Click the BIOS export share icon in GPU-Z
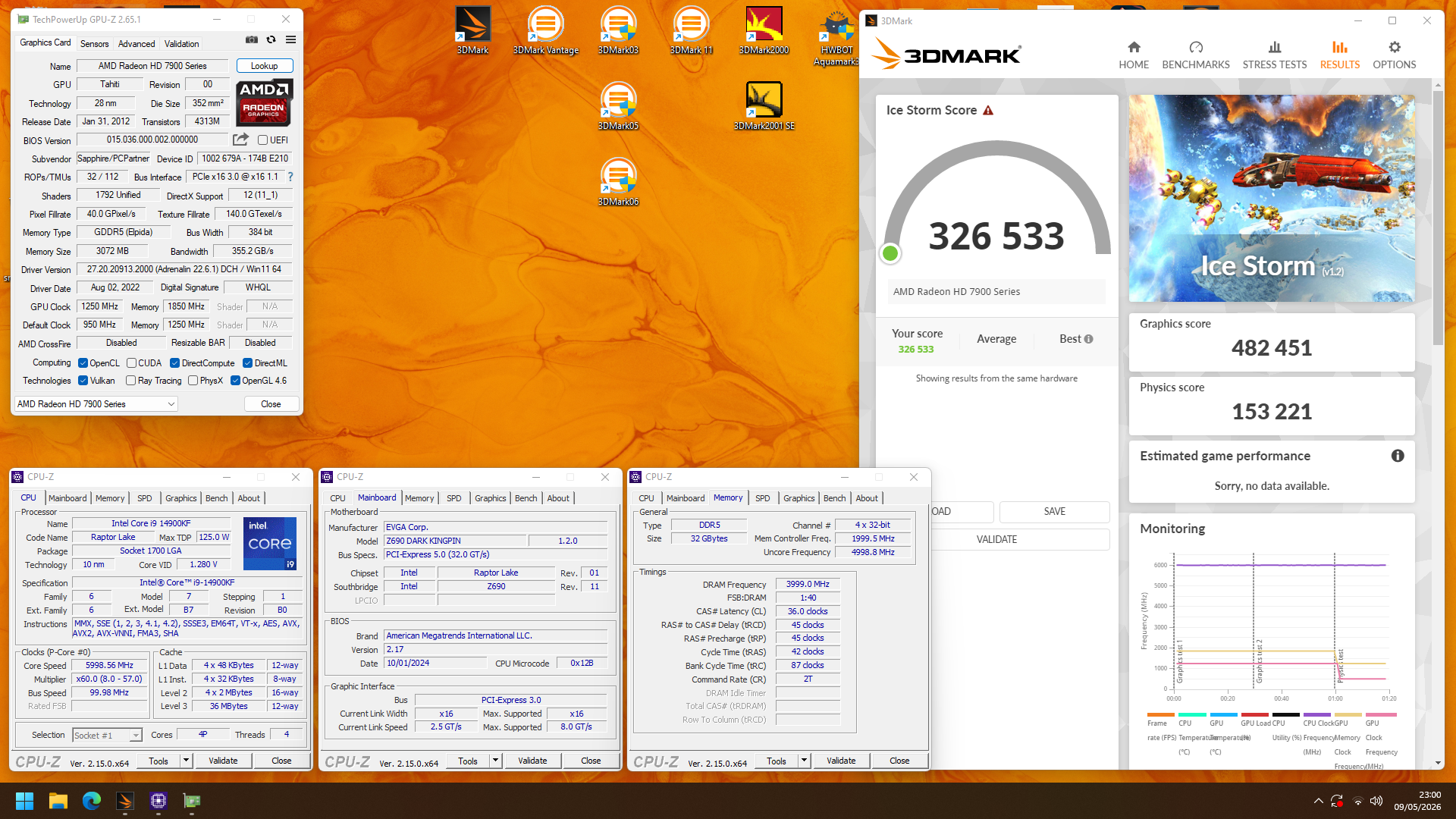 click(x=240, y=140)
